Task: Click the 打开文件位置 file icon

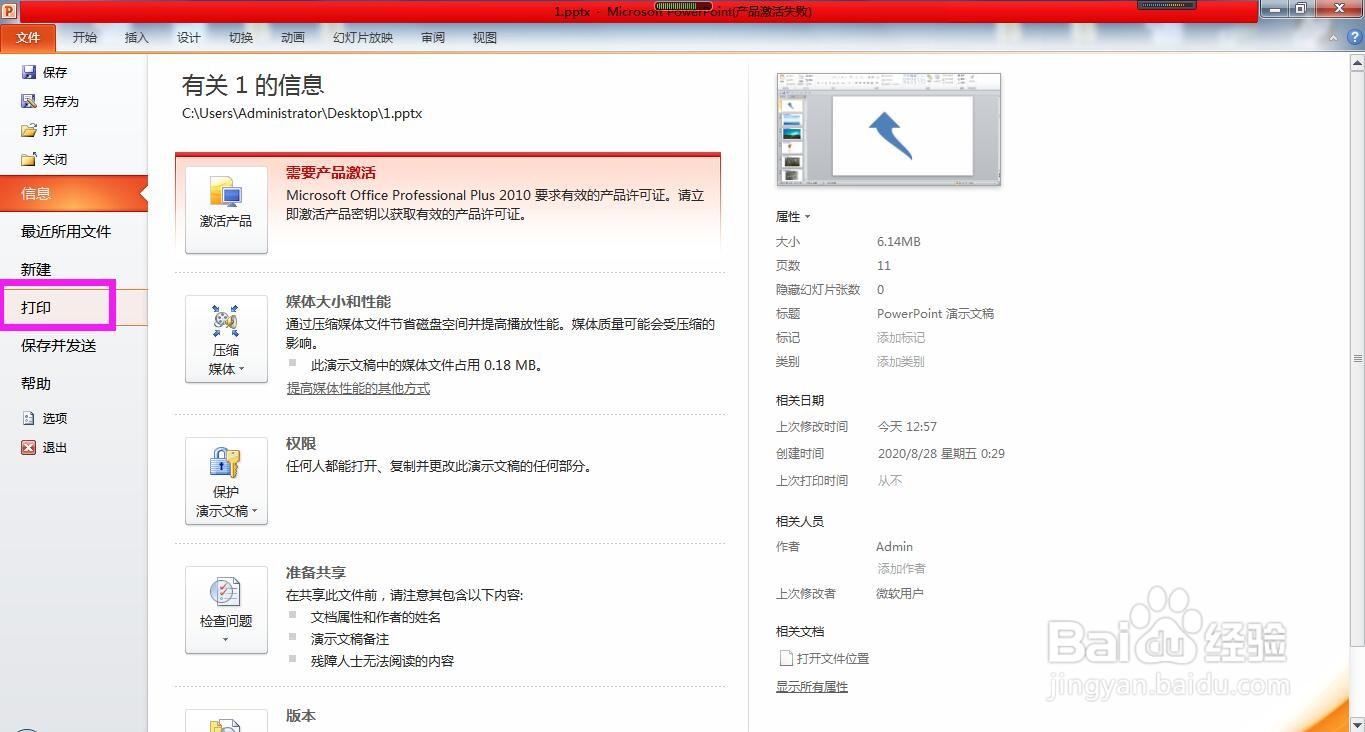Action: pyautogui.click(x=785, y=658)
